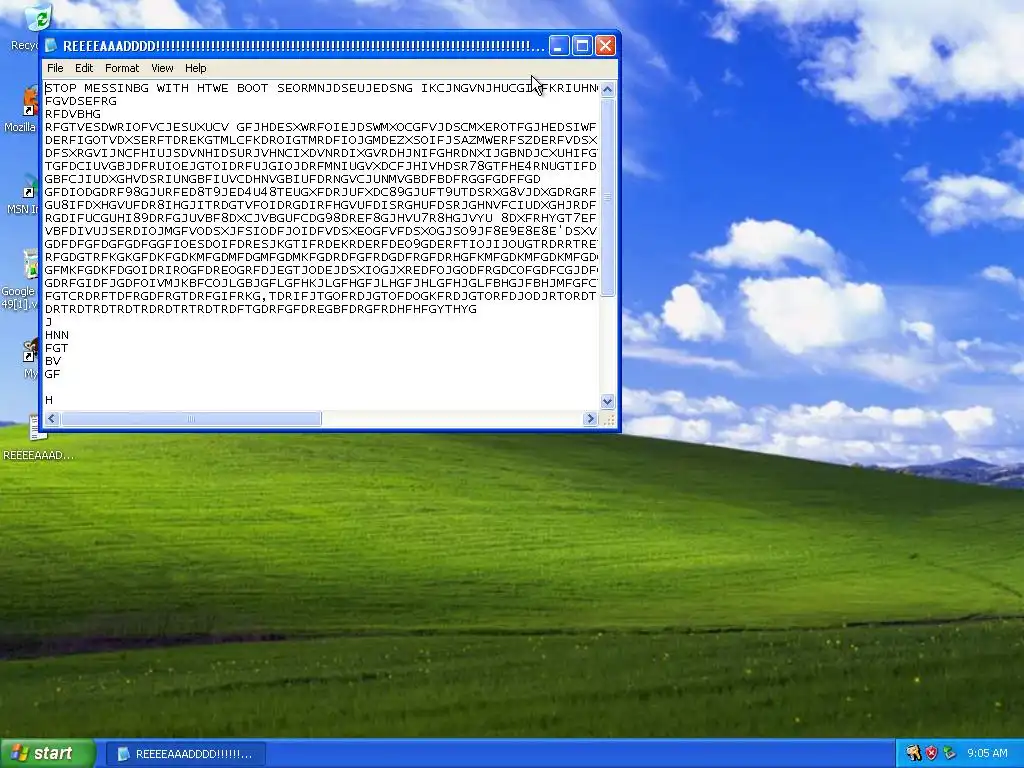
Task: Click the vertical scrollbar down arrow
Action: tap(607, 401)
